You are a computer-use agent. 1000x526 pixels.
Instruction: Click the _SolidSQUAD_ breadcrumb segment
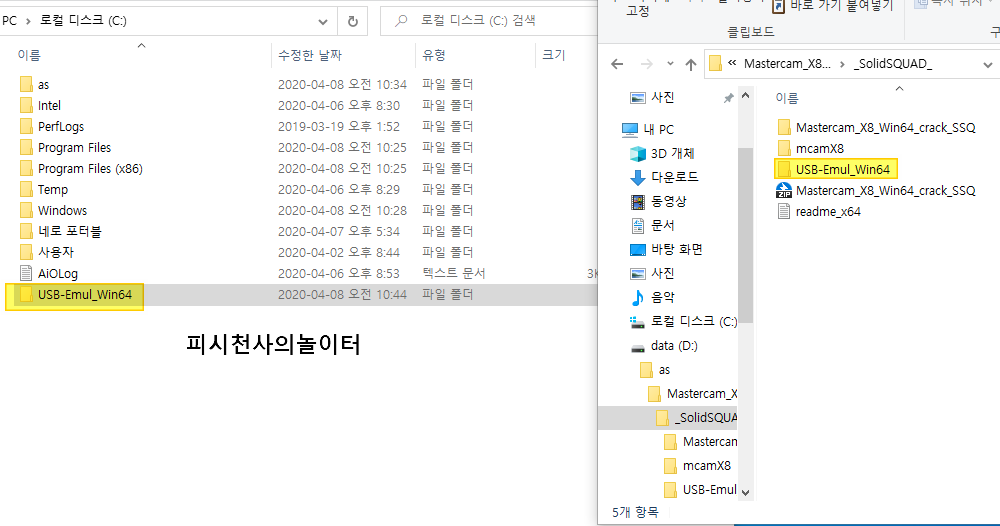[893, 64]
